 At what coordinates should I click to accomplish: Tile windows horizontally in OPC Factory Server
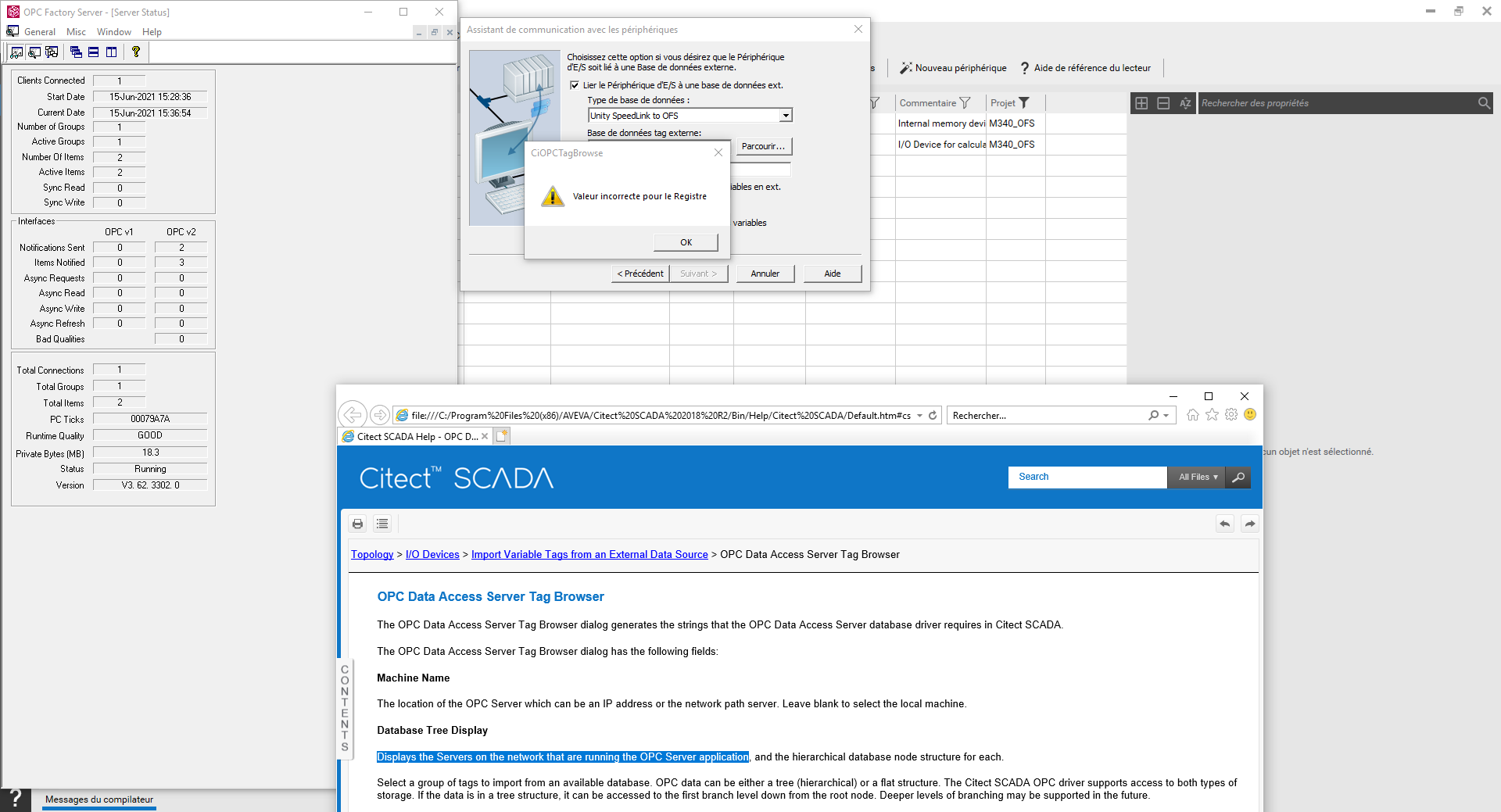pyautogui.click(x=94, y=52)
